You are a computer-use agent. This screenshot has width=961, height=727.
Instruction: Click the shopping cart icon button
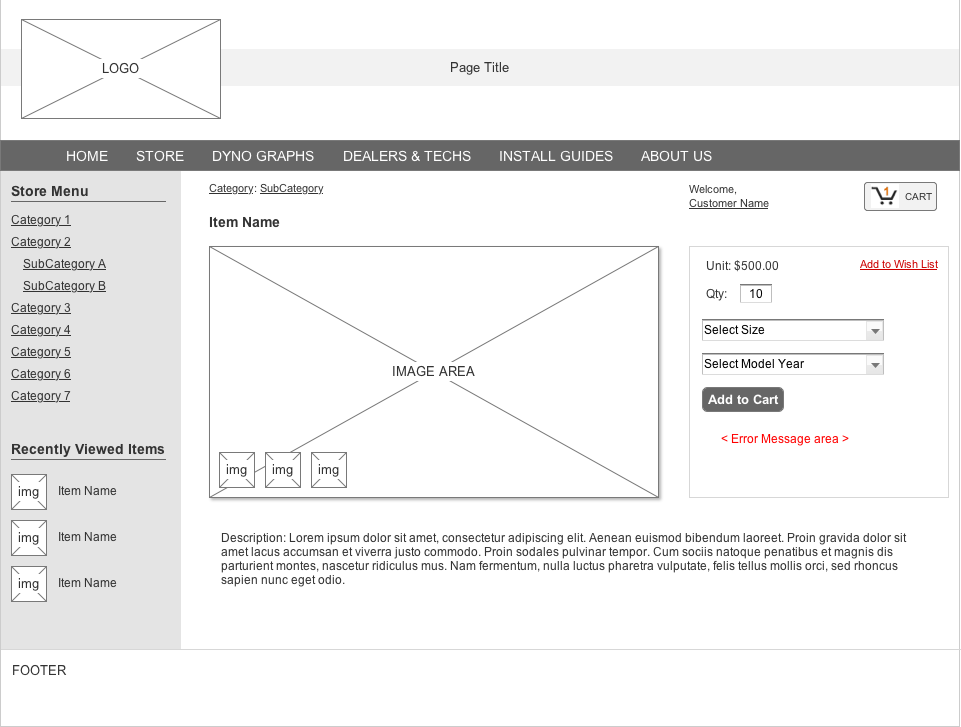coord(900,197)
